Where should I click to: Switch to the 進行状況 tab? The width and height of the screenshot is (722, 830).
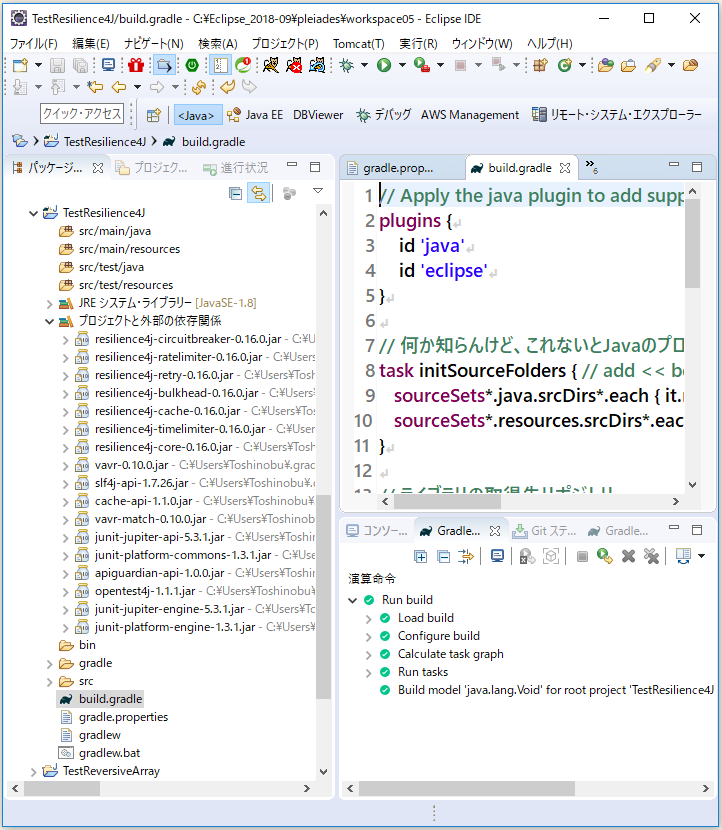(236, 168)
